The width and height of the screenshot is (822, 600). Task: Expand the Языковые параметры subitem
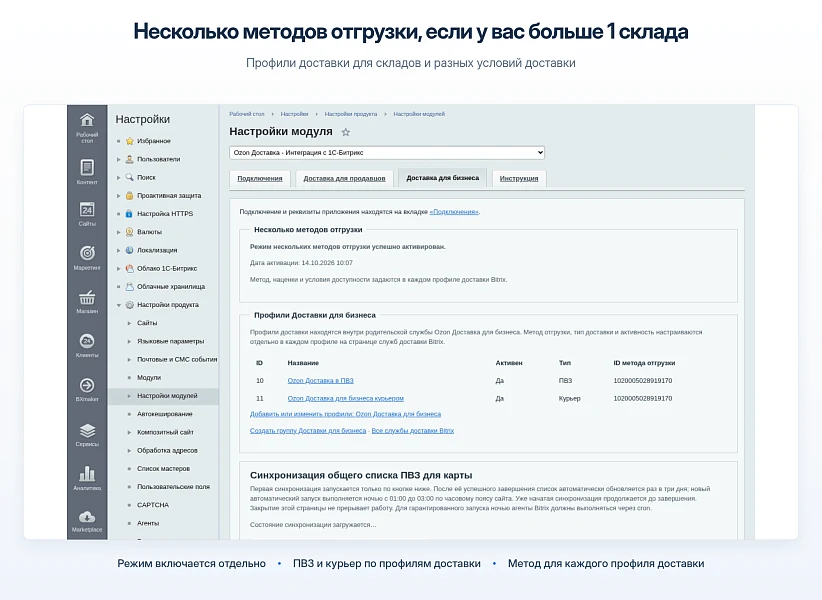pyautogui.click(x=129, y=341)
